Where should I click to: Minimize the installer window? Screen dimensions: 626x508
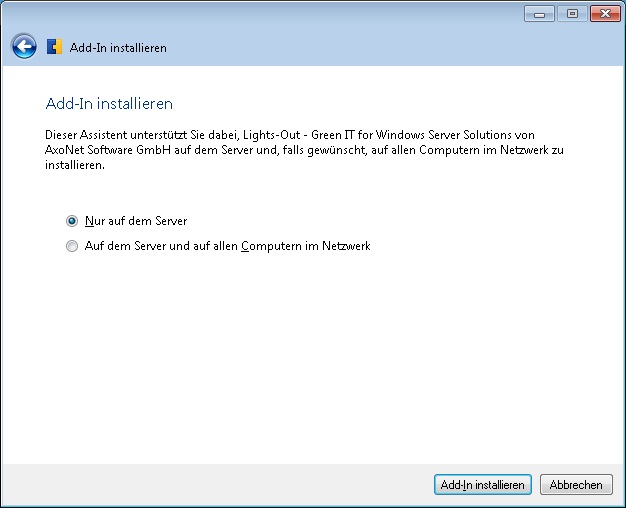539,14
